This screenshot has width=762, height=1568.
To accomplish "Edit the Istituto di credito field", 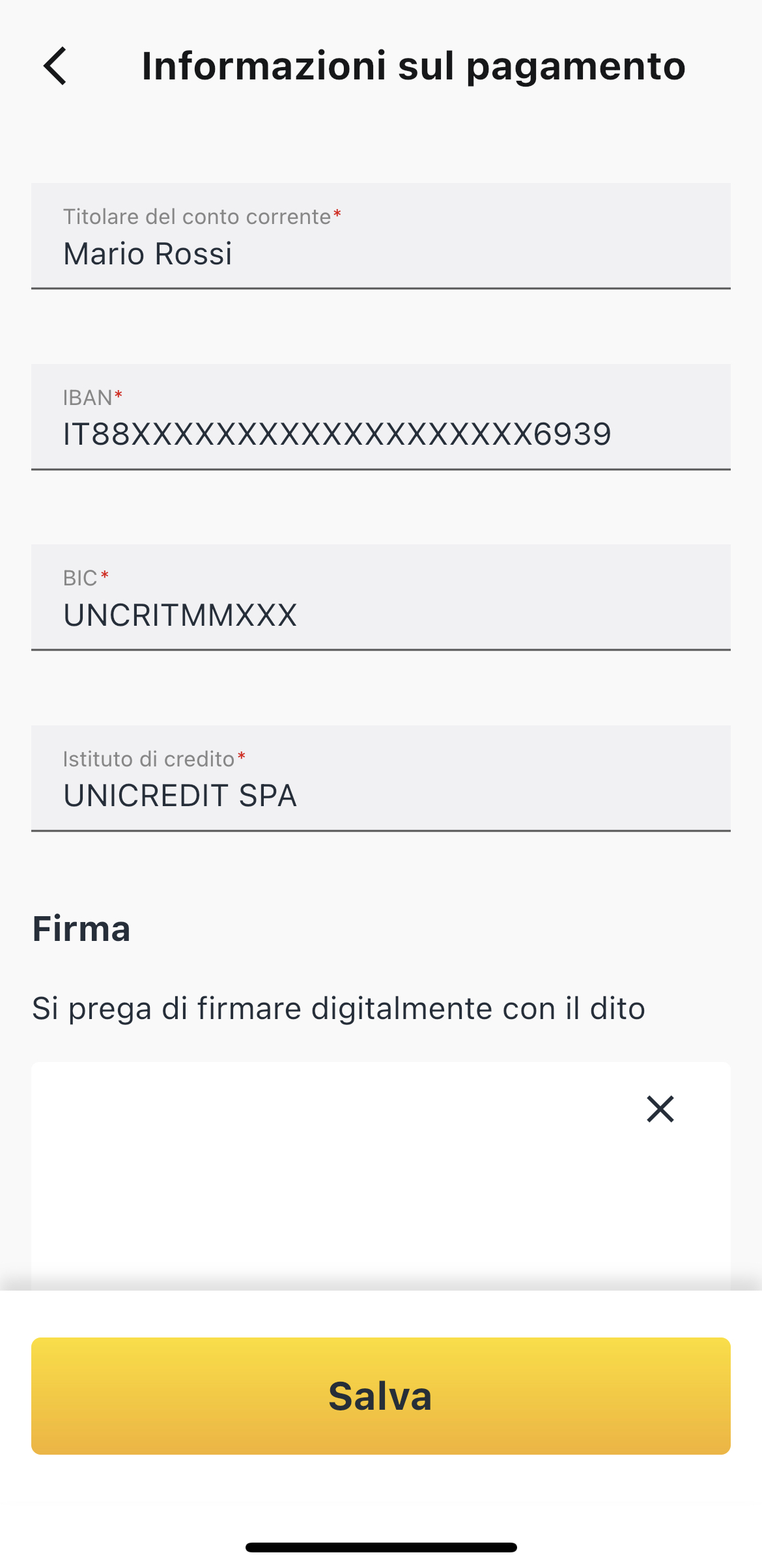I will (381, 778).
